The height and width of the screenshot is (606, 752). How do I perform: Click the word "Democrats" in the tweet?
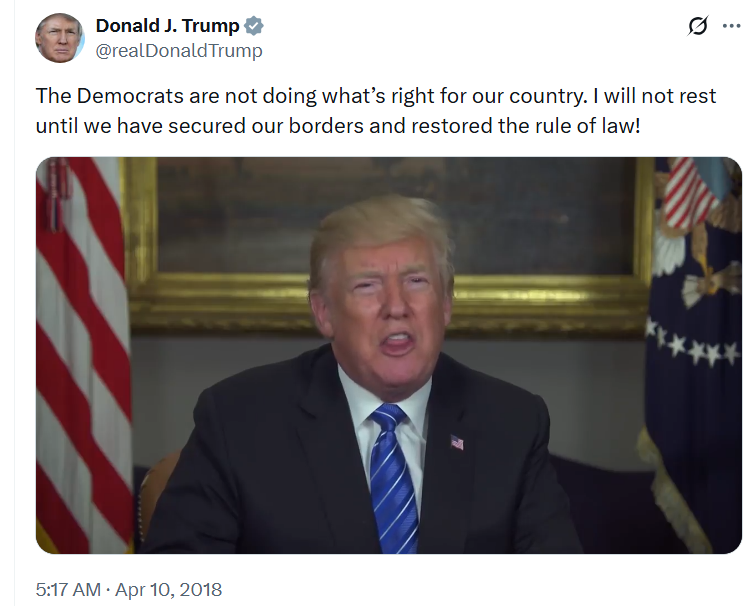tap(130, 96)
